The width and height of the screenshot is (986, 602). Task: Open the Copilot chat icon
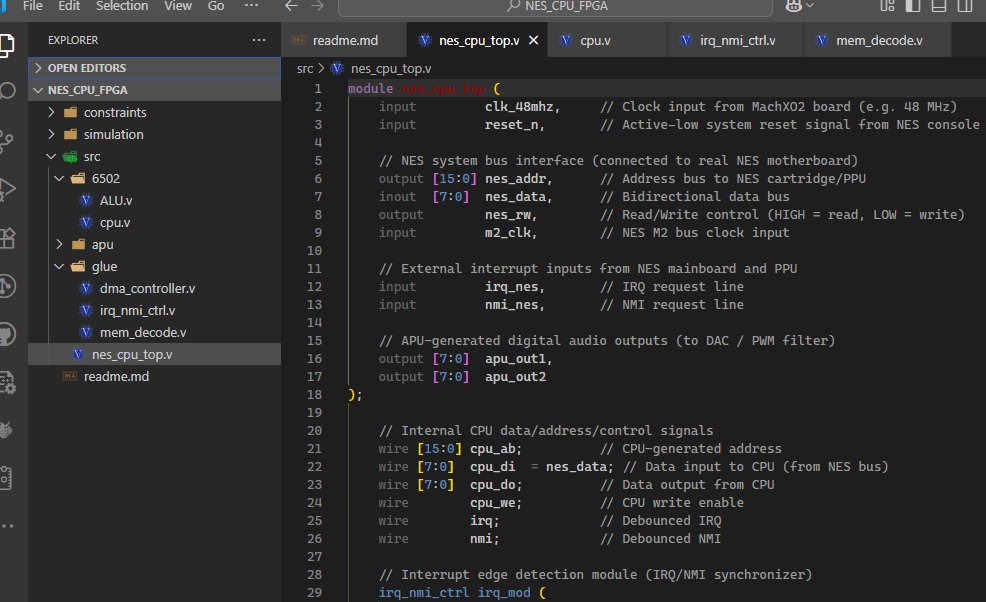click(794, 6)
